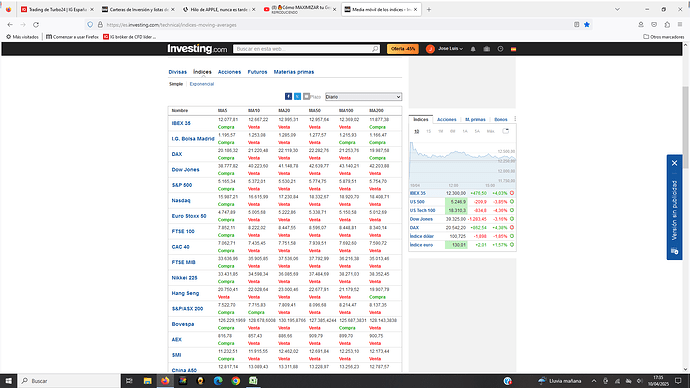Click the clock icon in header
The width and height of the screenshot is (690, 388).
pos(500,49)
